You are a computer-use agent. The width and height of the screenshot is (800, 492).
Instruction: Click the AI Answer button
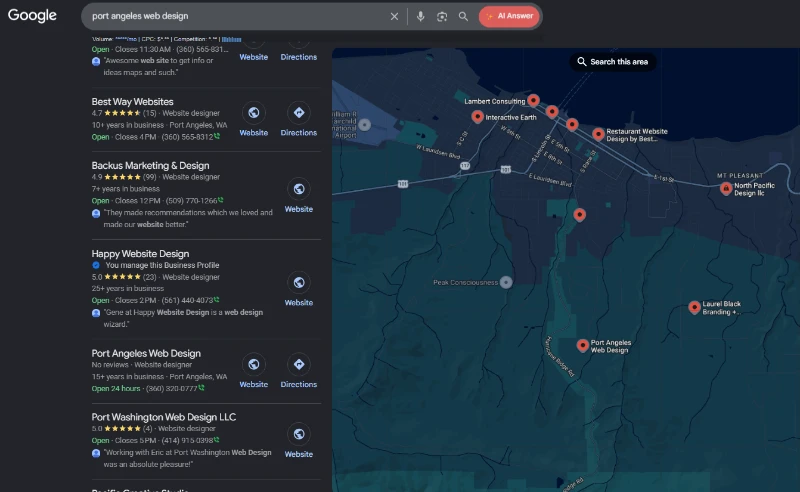coord(509,16)
